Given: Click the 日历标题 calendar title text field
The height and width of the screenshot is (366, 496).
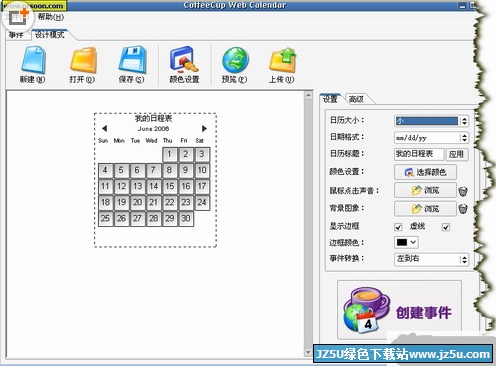Looking at the screenshot, I should pos(419,154).
